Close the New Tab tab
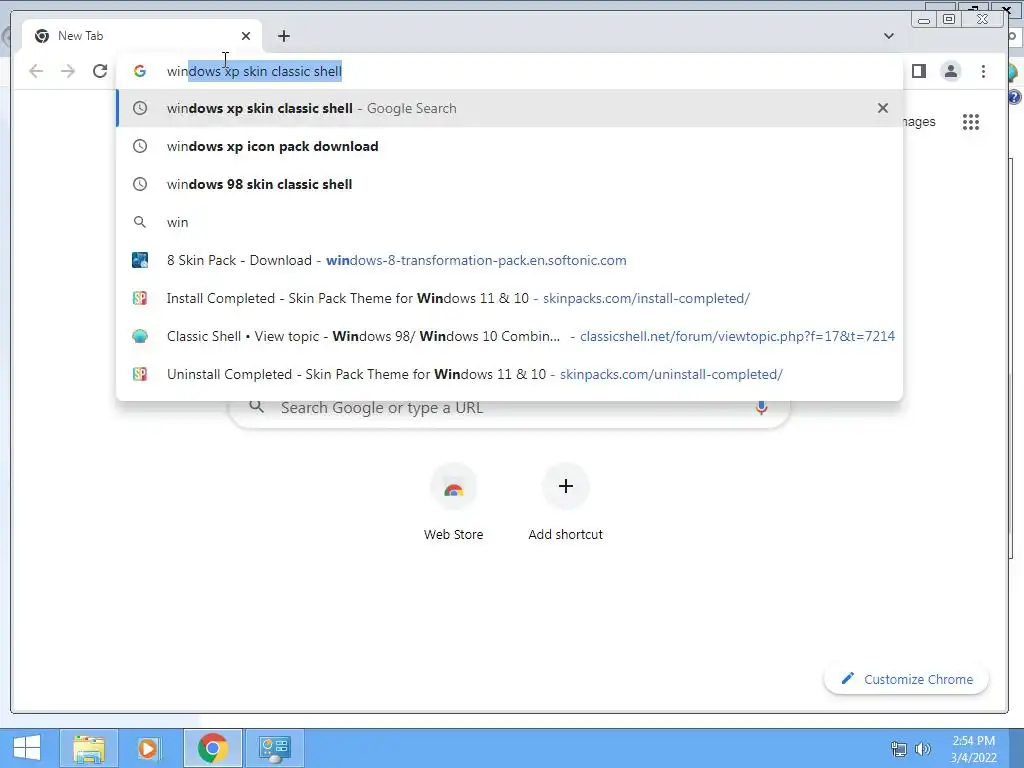The height and width of the screenshot is (768, 1024). (246, 36)
